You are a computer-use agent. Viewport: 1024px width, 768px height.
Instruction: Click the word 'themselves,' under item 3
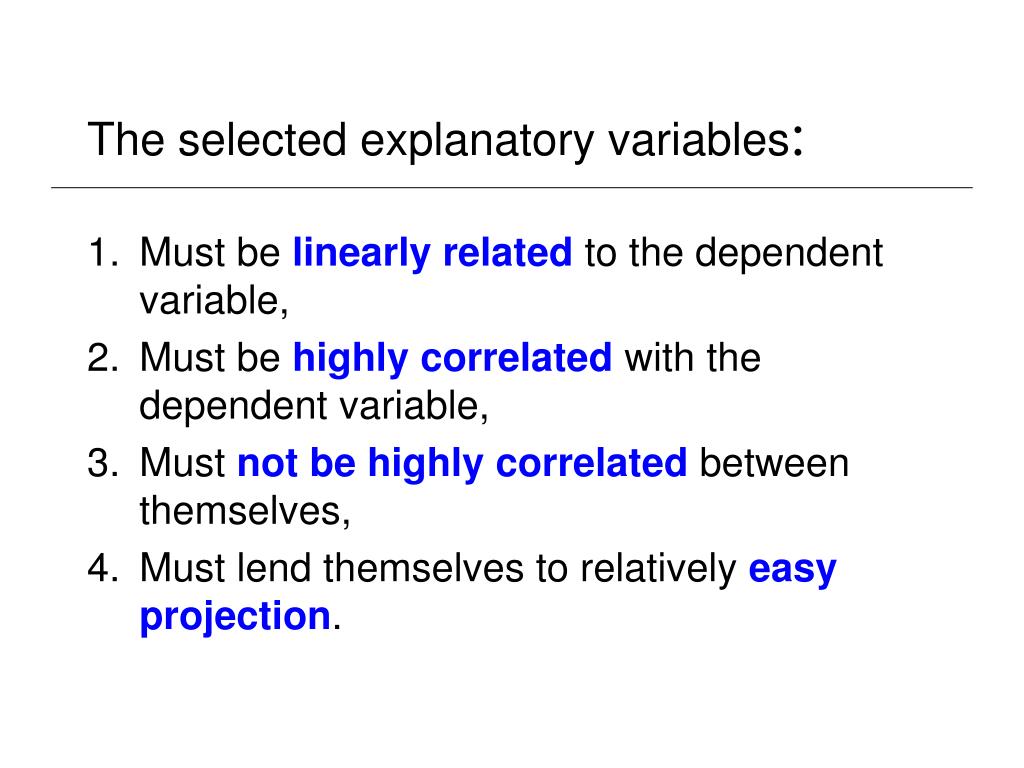[x=245, y=511]
